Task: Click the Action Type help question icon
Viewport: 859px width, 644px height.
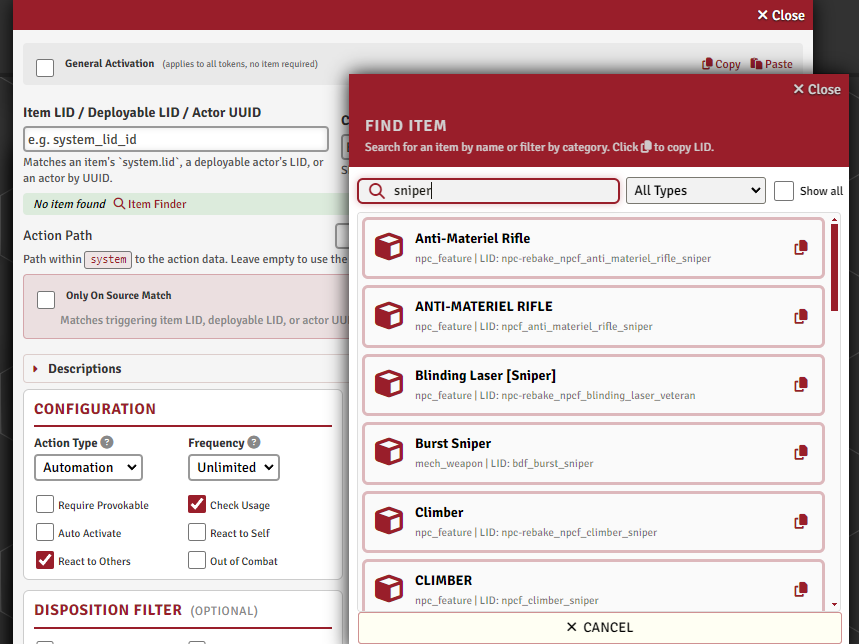Action: coord(107,442)
